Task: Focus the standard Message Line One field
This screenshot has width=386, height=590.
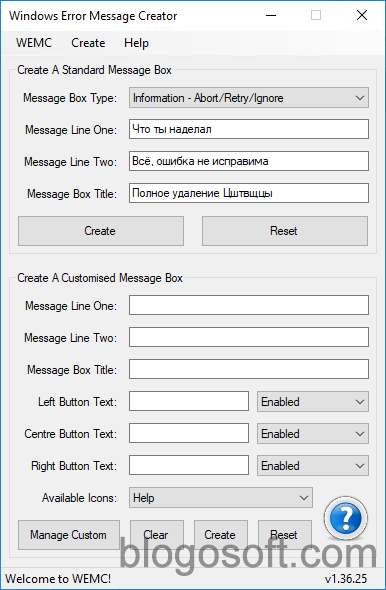Action: (249, 129)
